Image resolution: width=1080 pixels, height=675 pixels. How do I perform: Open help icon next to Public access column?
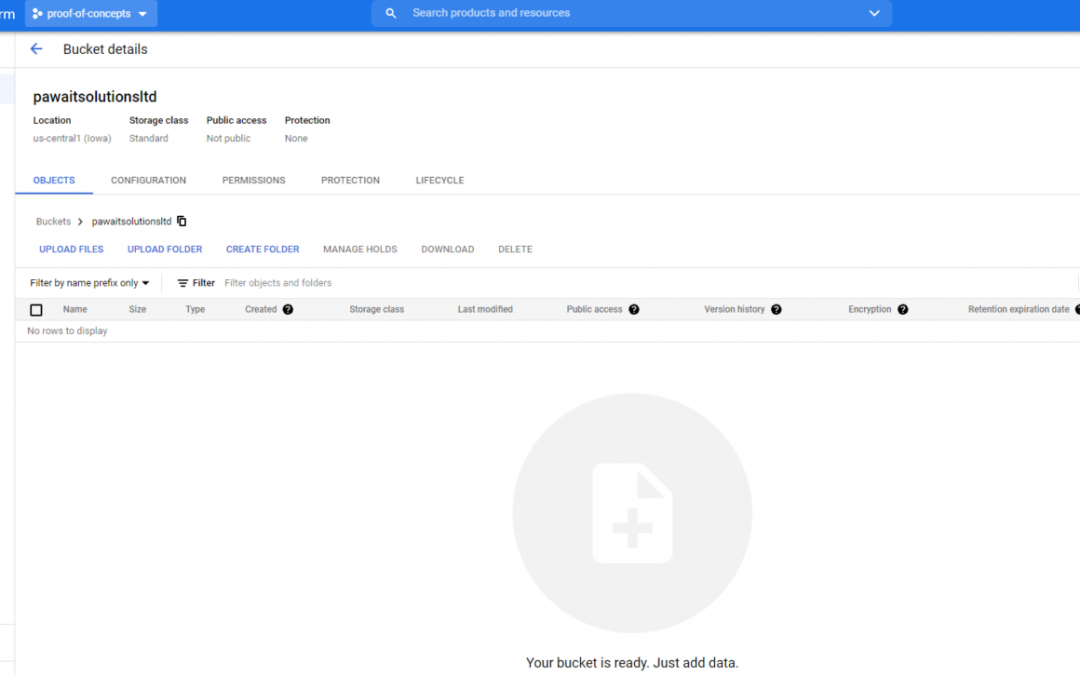(x=634, y=309)
